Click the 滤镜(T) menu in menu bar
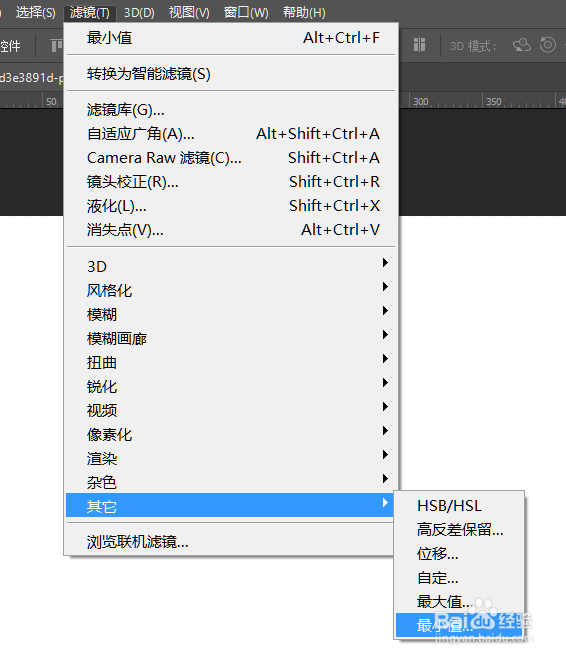566x658 pixels. 90,12
